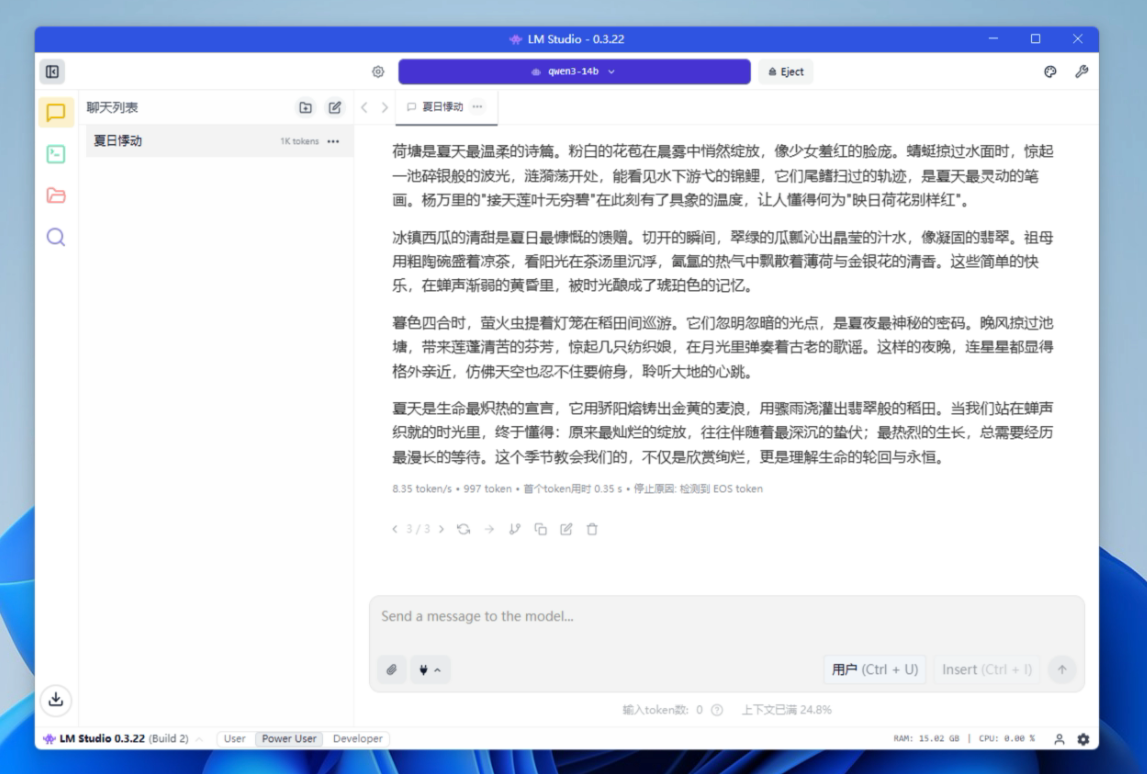Click the 用户 (Ctrl + U) button
1147x774 pixels.
coord(874,670)
